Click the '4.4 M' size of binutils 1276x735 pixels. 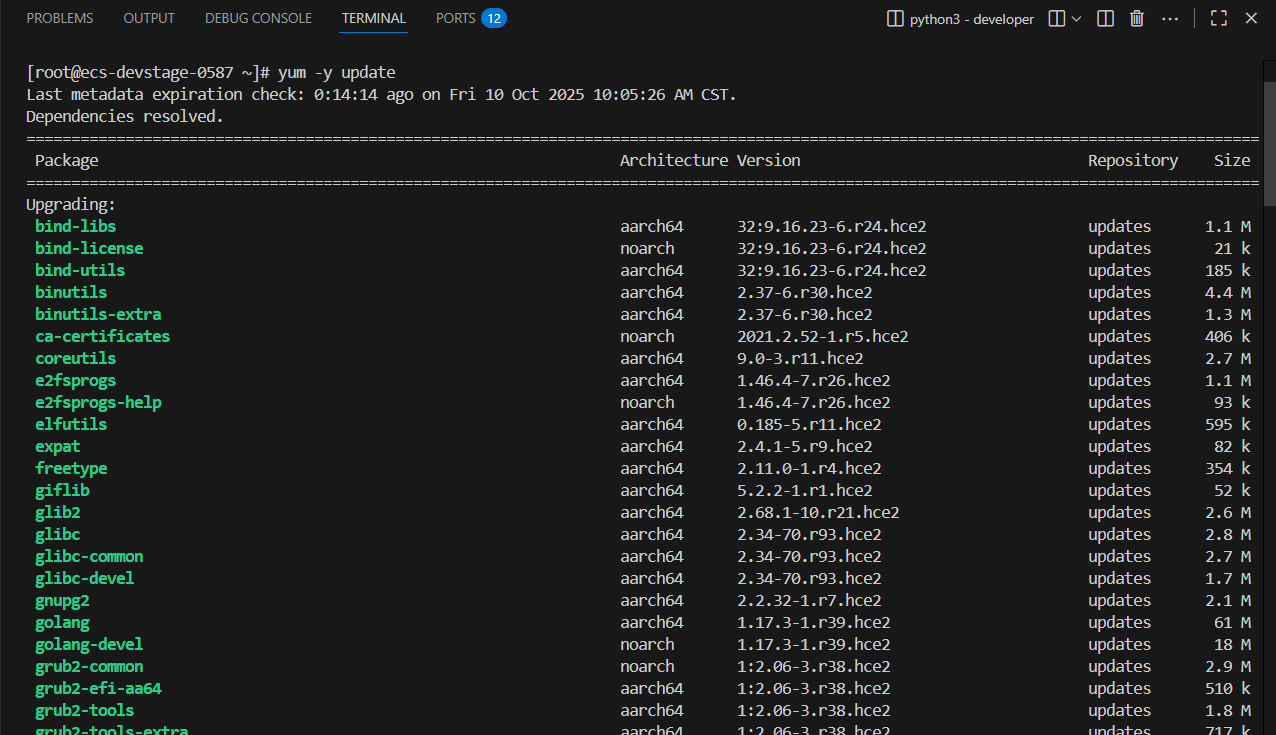[1228, 292]
